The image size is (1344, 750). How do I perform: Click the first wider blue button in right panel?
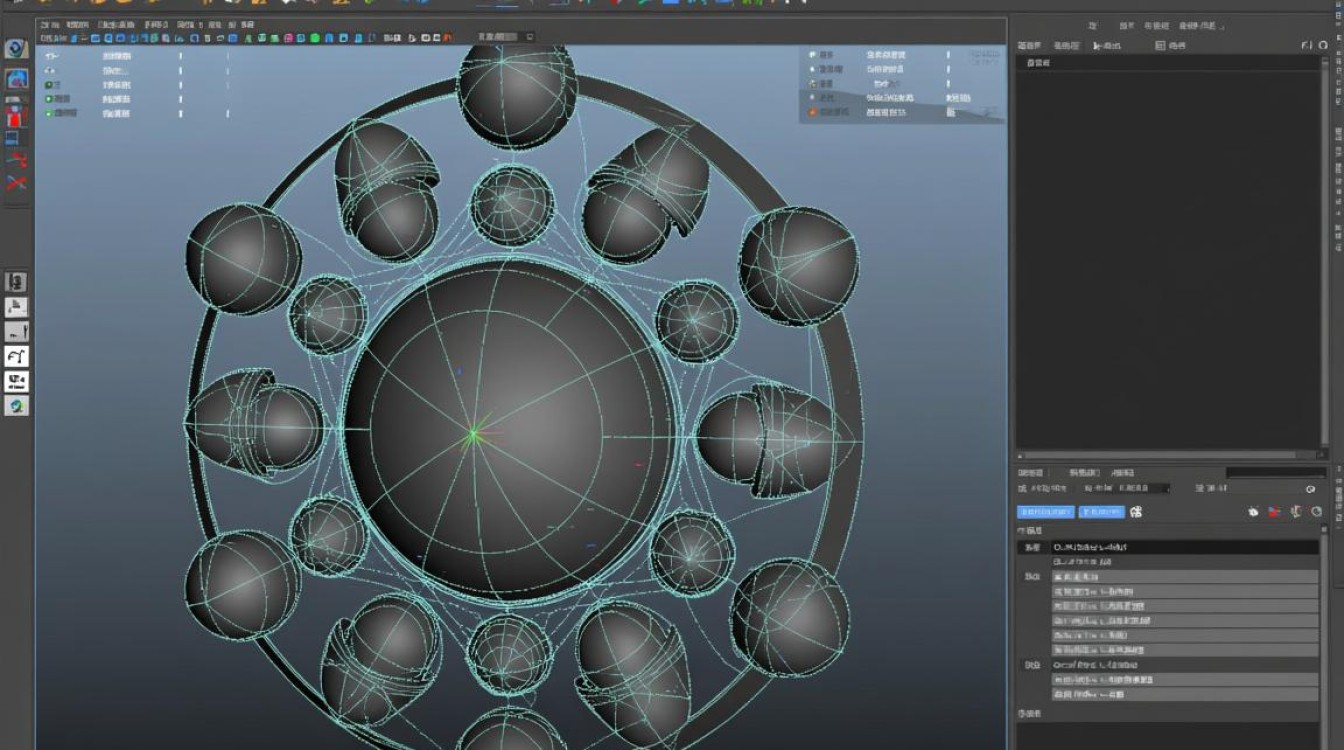click(x=1046, y=512)
